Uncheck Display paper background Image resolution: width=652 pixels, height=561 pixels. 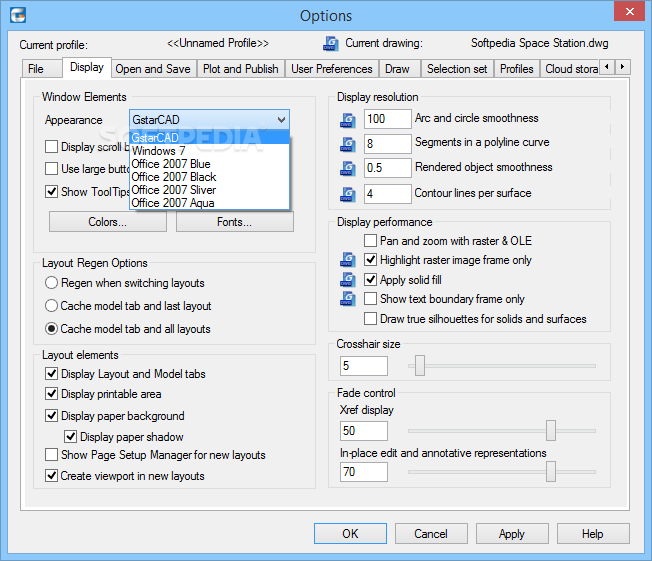[x=52, y=415]
